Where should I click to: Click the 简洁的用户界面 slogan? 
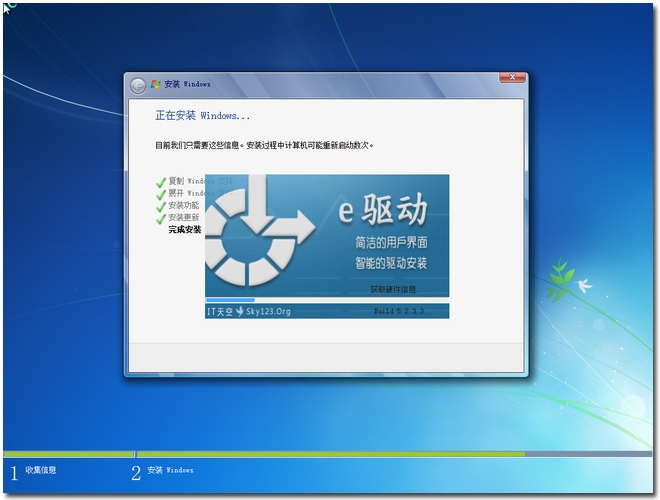391,242
